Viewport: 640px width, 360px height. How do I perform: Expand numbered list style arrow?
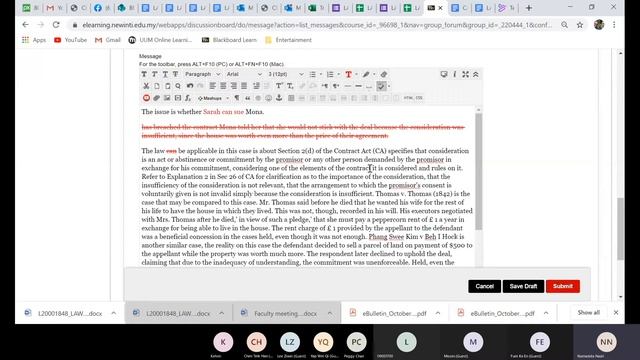(338, 74)
